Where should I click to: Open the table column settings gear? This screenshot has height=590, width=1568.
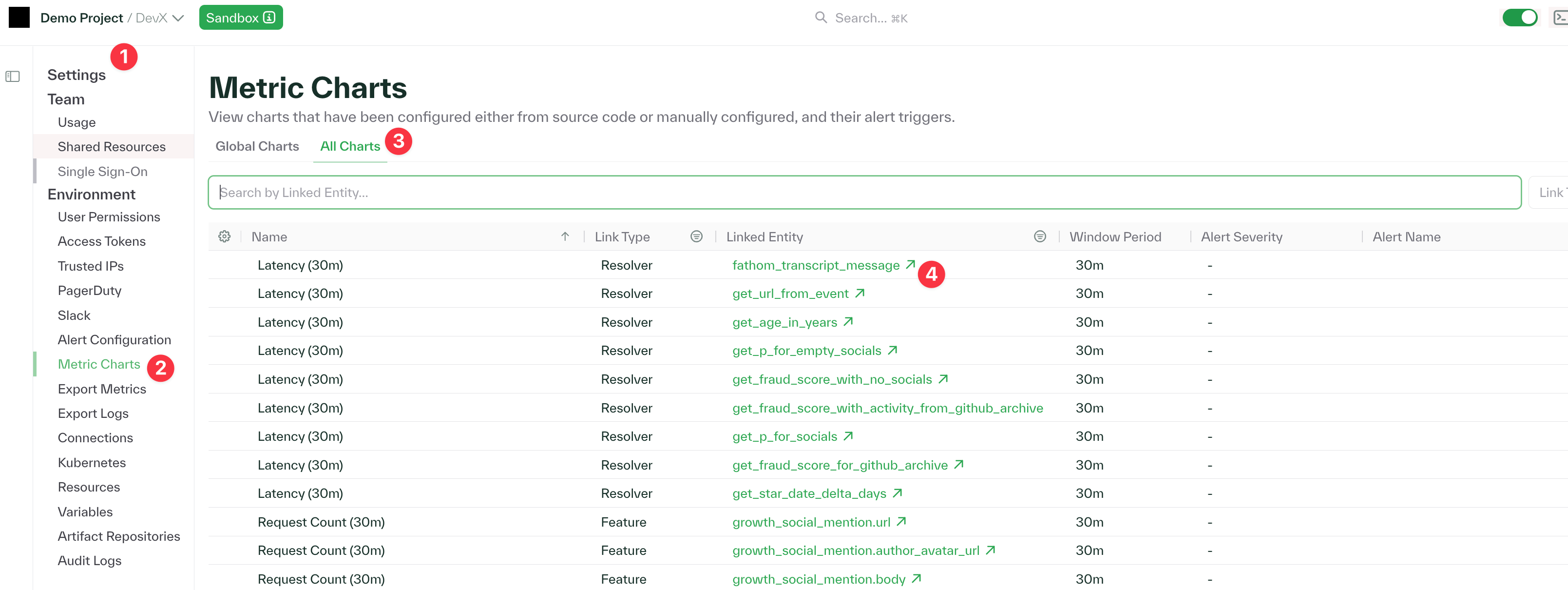point(225,236)
